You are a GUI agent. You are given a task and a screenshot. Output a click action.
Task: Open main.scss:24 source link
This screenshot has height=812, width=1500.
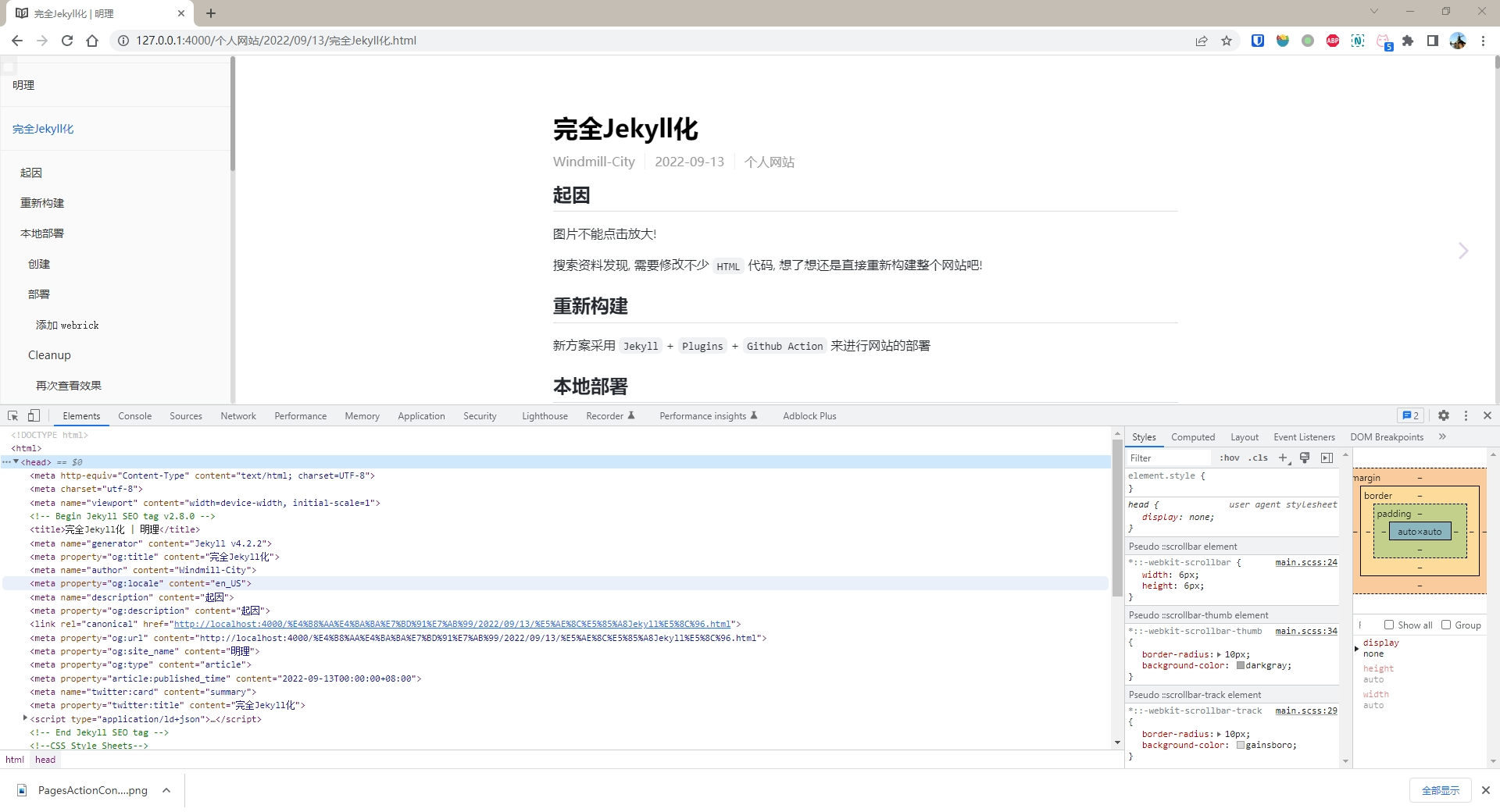pos(1306,562)
